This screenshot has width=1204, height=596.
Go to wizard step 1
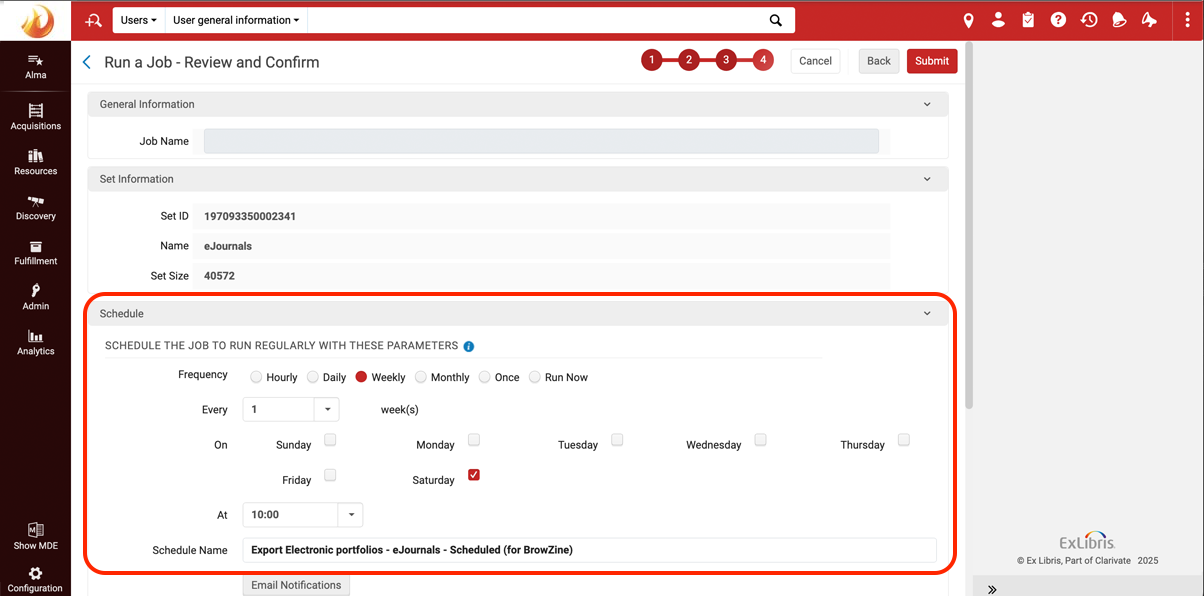tap(651, 61)
